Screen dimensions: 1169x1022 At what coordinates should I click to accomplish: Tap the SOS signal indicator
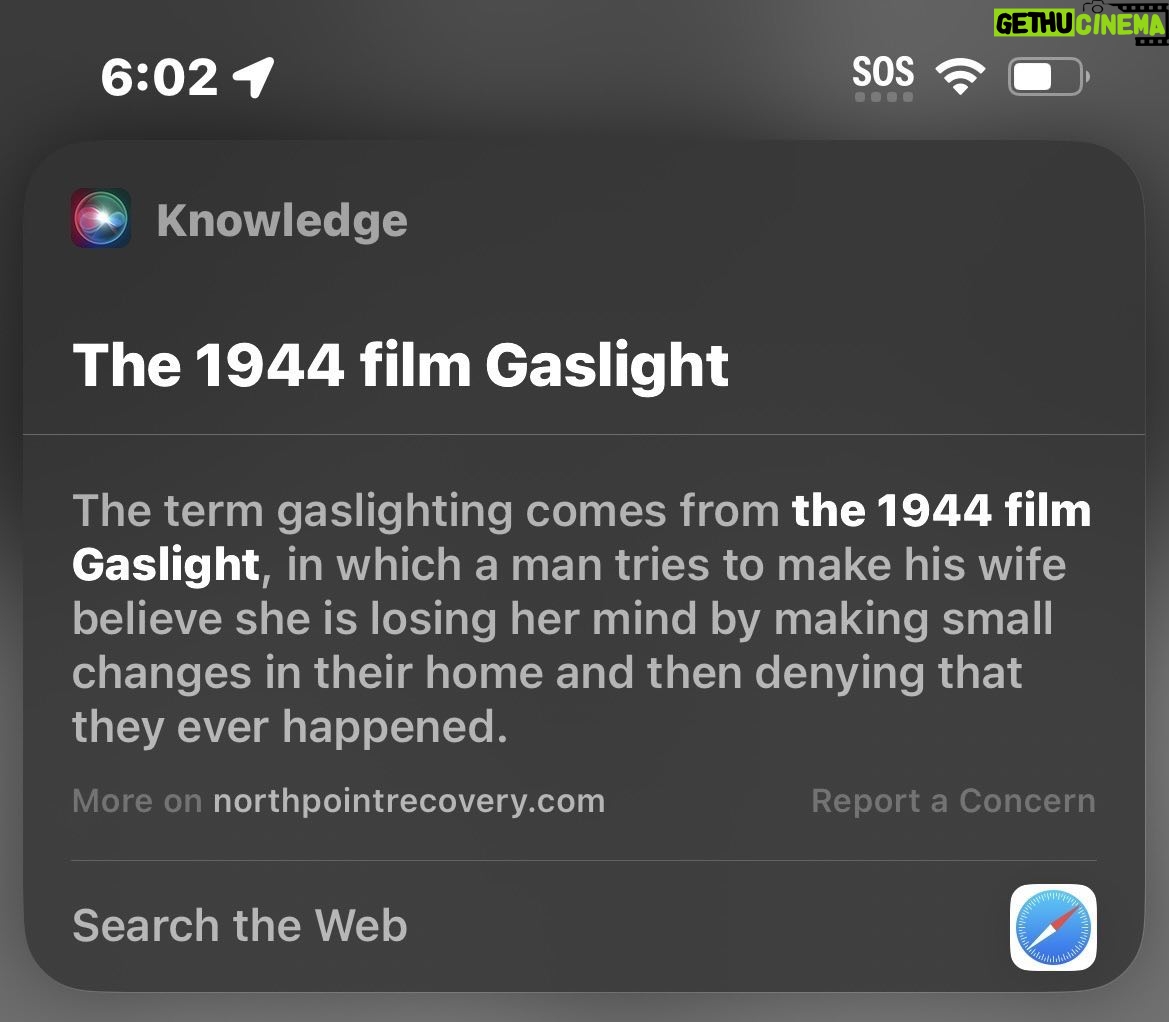883,72
